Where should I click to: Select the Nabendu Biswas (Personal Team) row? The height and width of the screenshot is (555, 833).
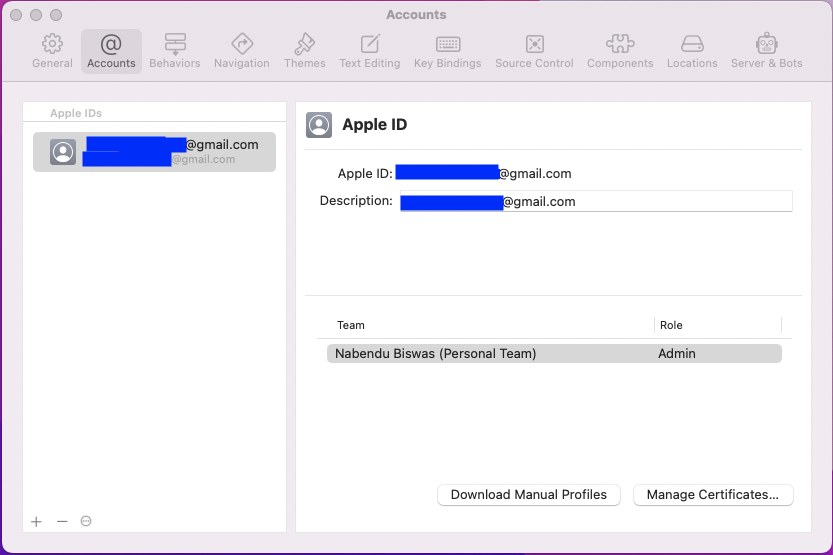coord(554,354)
